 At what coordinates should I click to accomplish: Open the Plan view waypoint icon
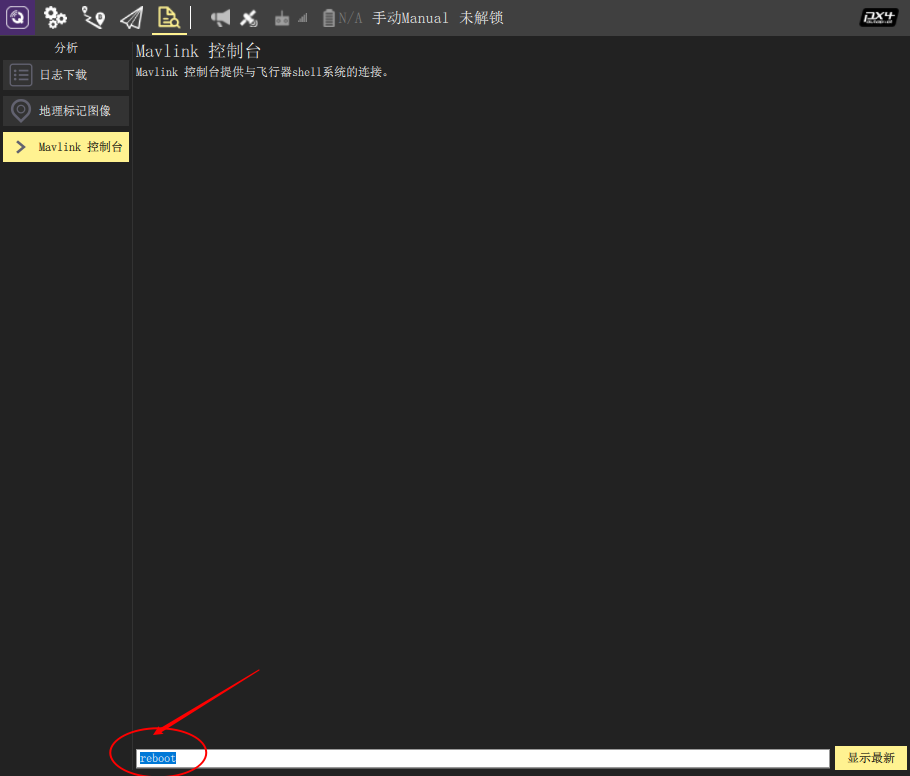93,18
